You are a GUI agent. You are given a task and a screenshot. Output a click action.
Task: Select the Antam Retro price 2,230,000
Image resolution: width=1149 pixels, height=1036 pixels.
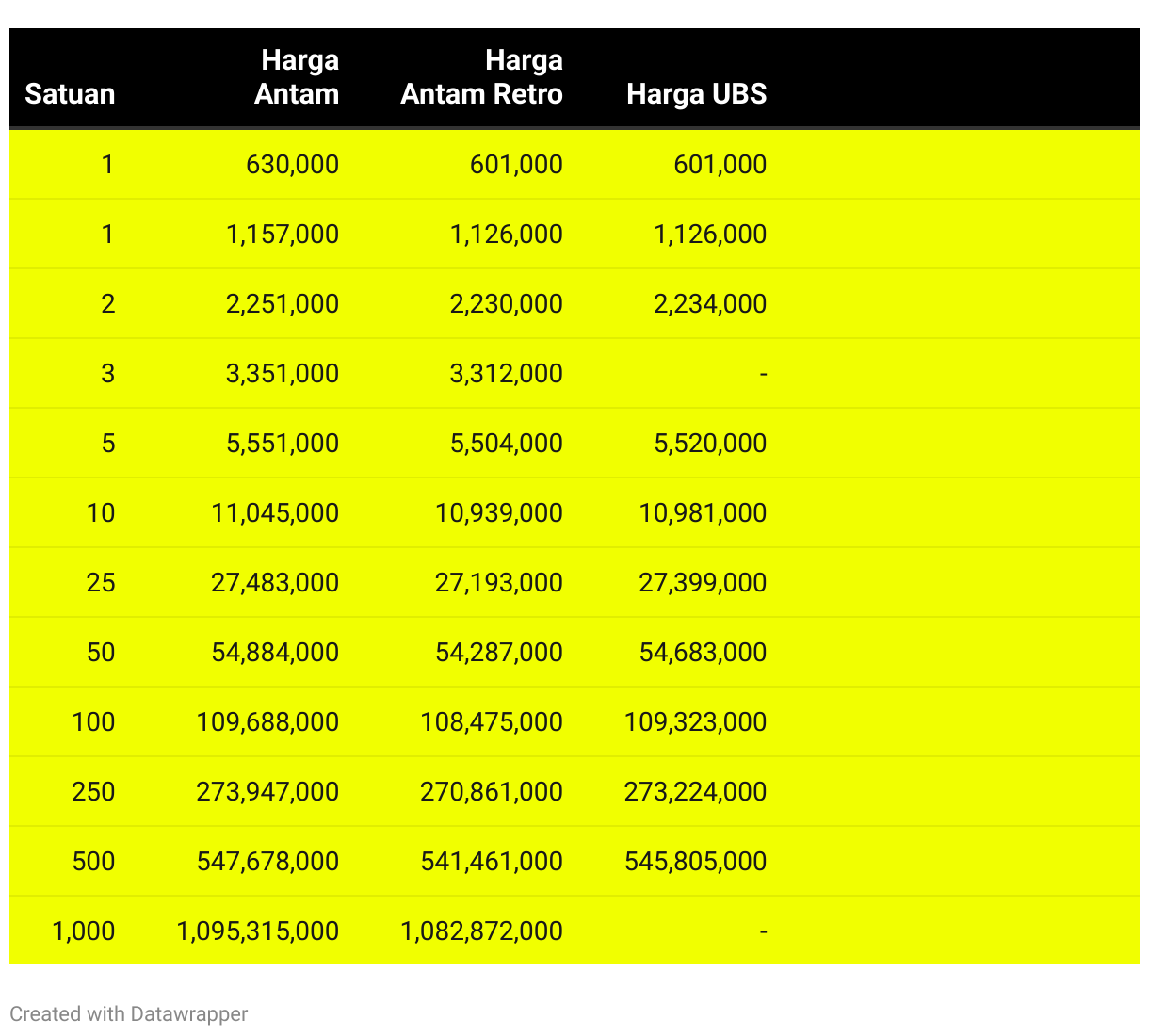click(507, 304)
